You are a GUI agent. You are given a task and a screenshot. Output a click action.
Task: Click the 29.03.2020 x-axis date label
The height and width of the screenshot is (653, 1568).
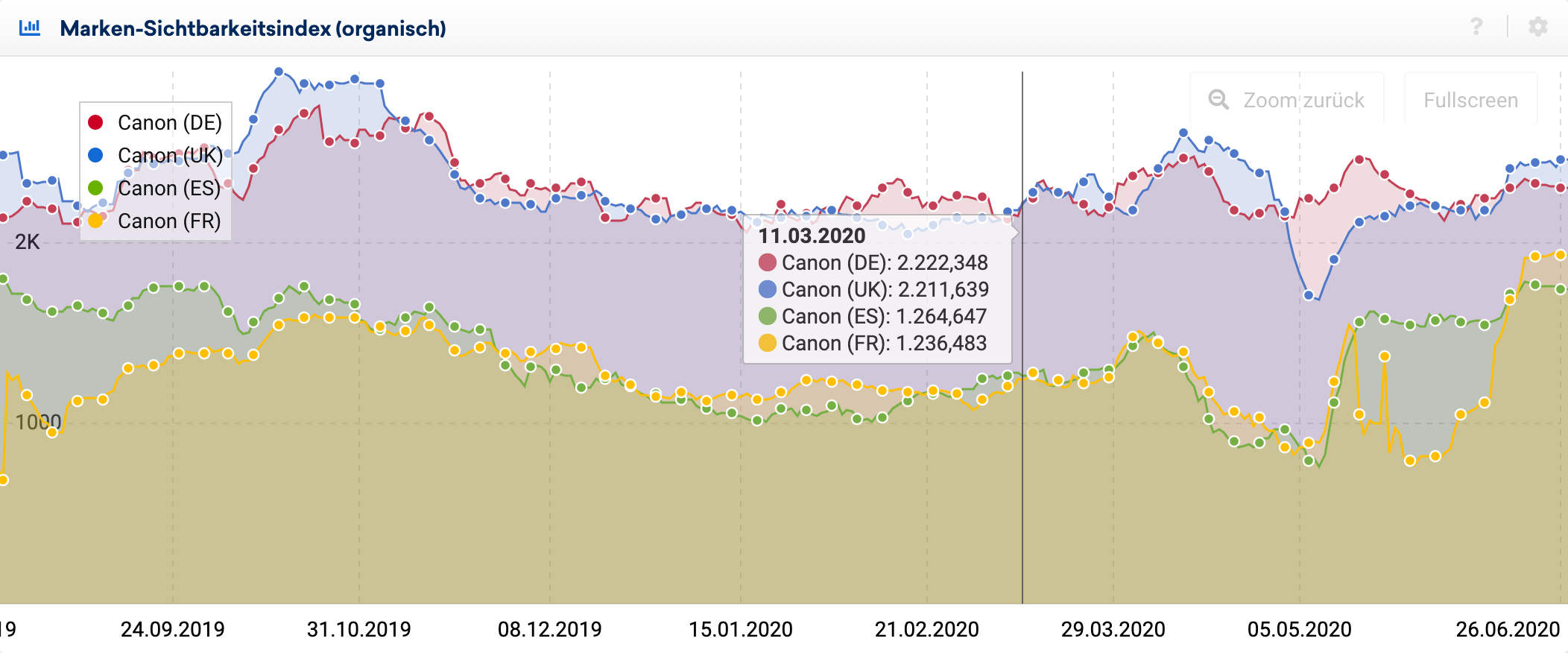point(1113,629)
